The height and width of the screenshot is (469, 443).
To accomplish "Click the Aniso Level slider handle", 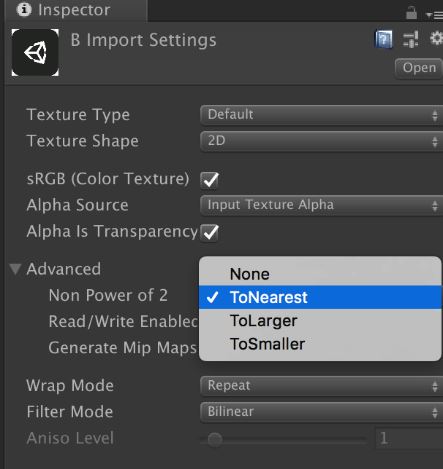I will 215,440.
